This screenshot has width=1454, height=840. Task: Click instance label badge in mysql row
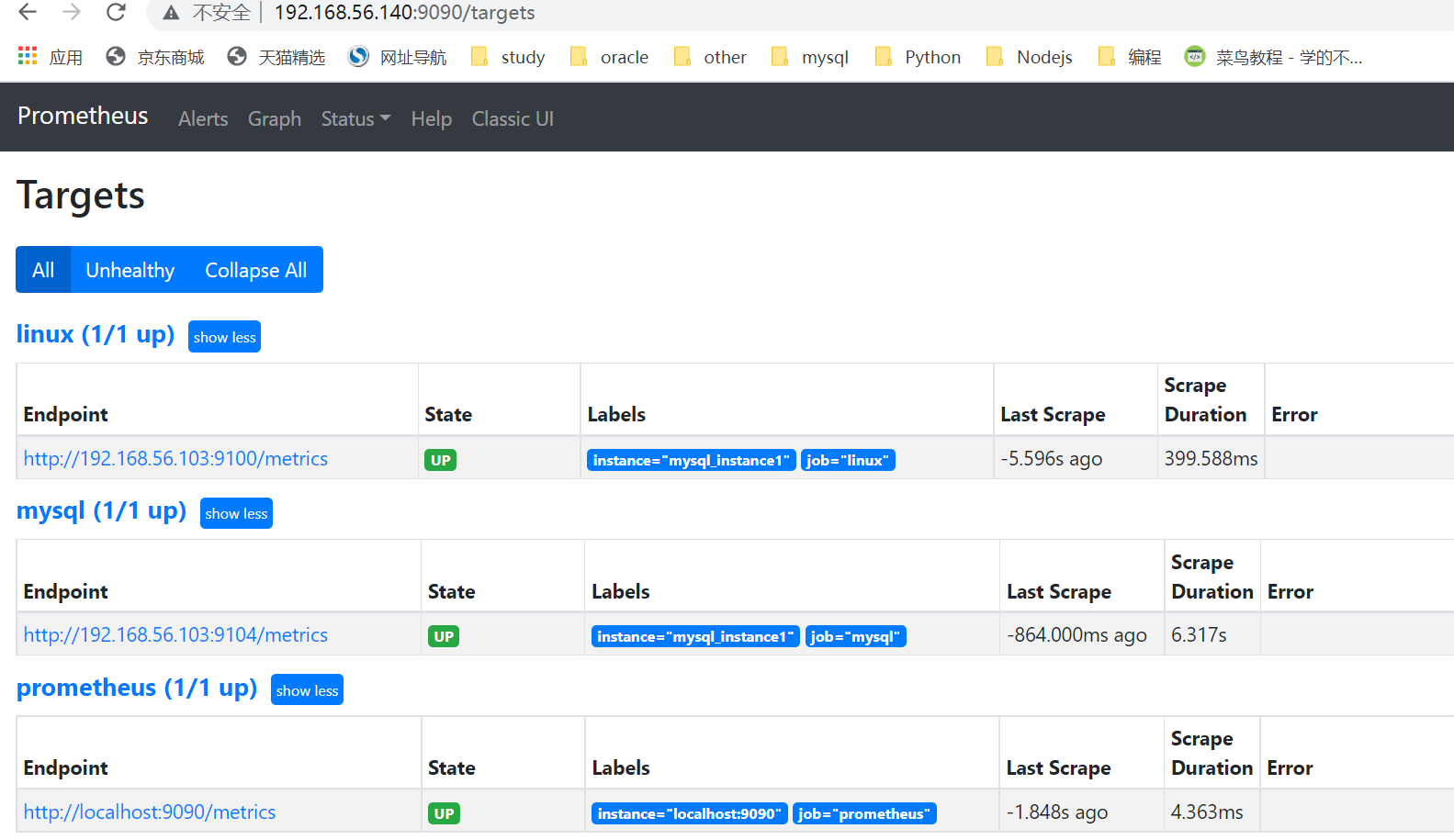coord(695,636)
